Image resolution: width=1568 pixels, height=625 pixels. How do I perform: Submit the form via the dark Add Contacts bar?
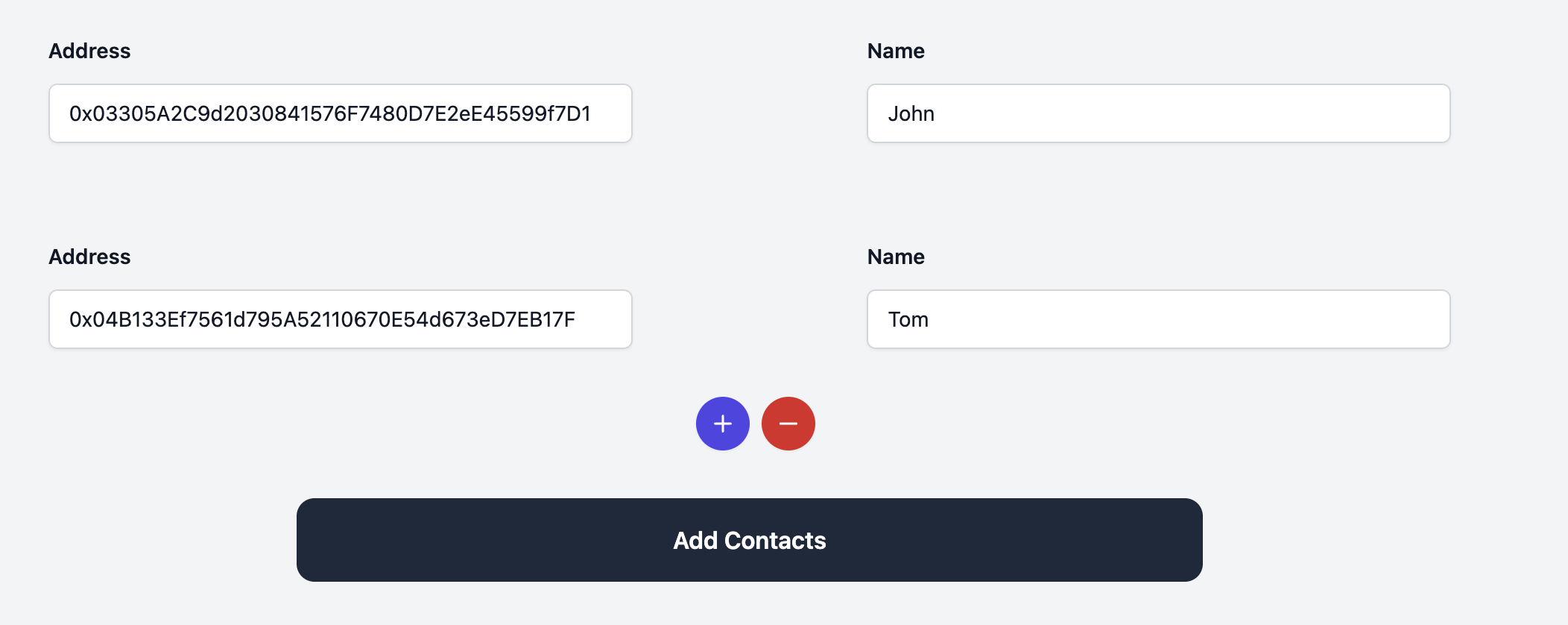click(749, 540)
